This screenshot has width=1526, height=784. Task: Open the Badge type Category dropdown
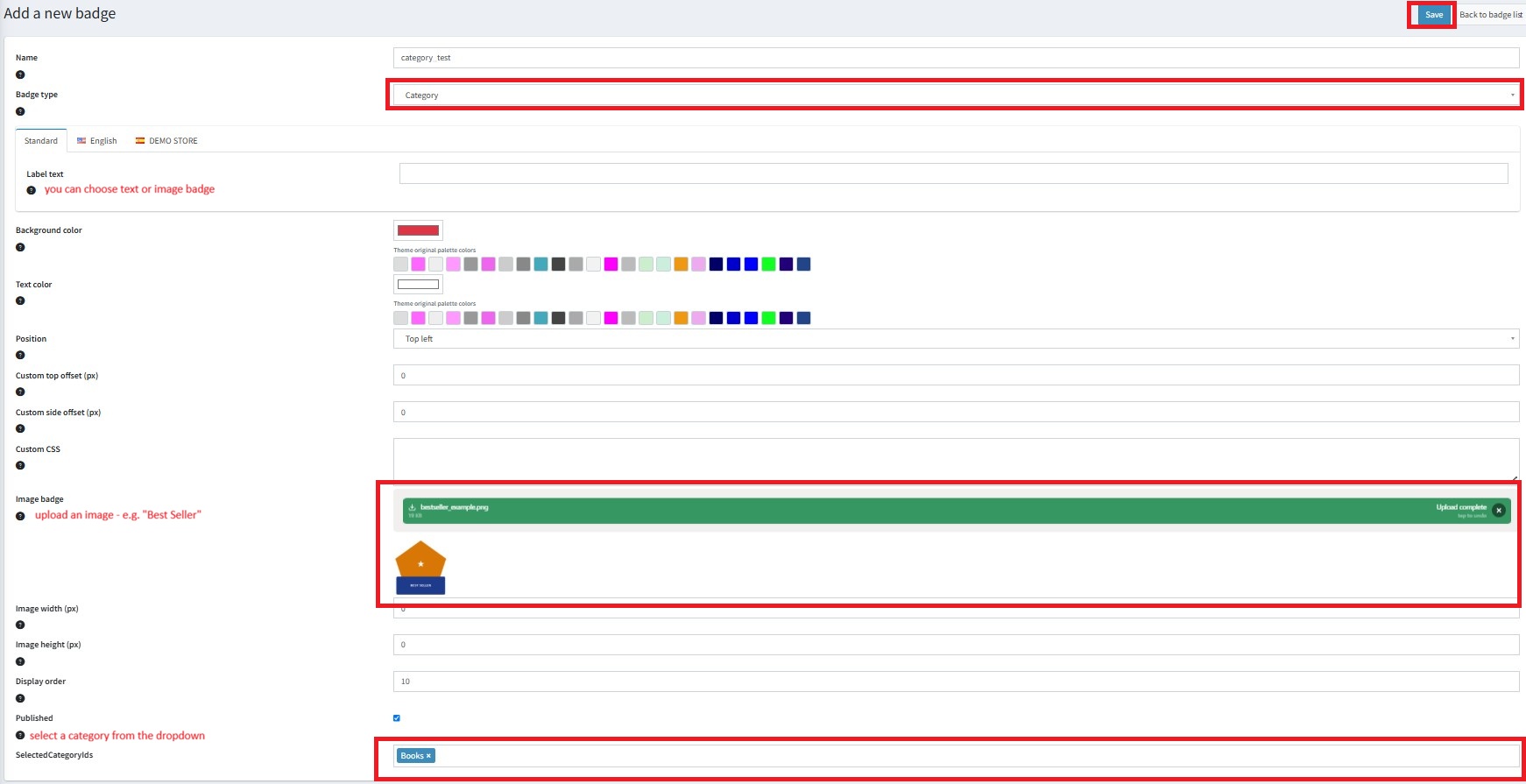(956, 95)
